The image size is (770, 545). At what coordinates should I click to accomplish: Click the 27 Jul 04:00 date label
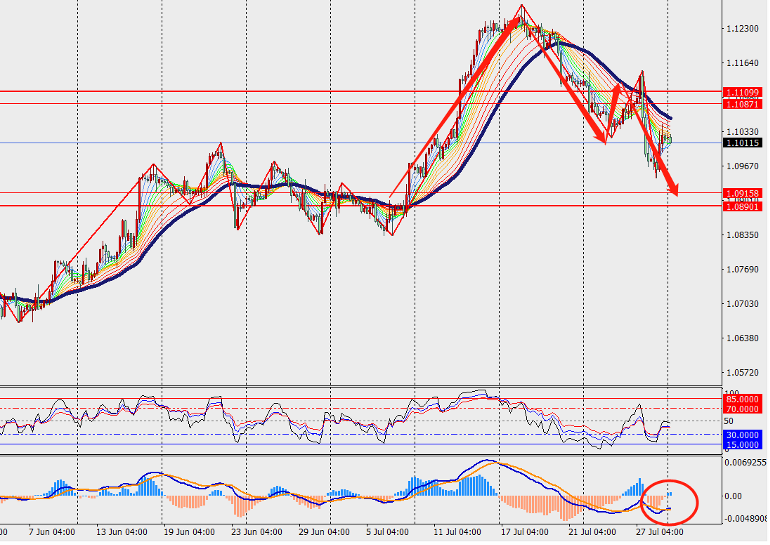660,532
